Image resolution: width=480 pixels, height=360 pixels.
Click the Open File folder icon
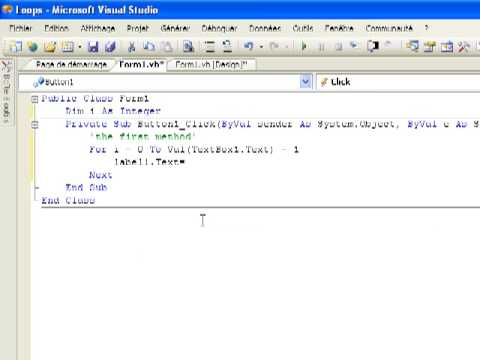50,47
